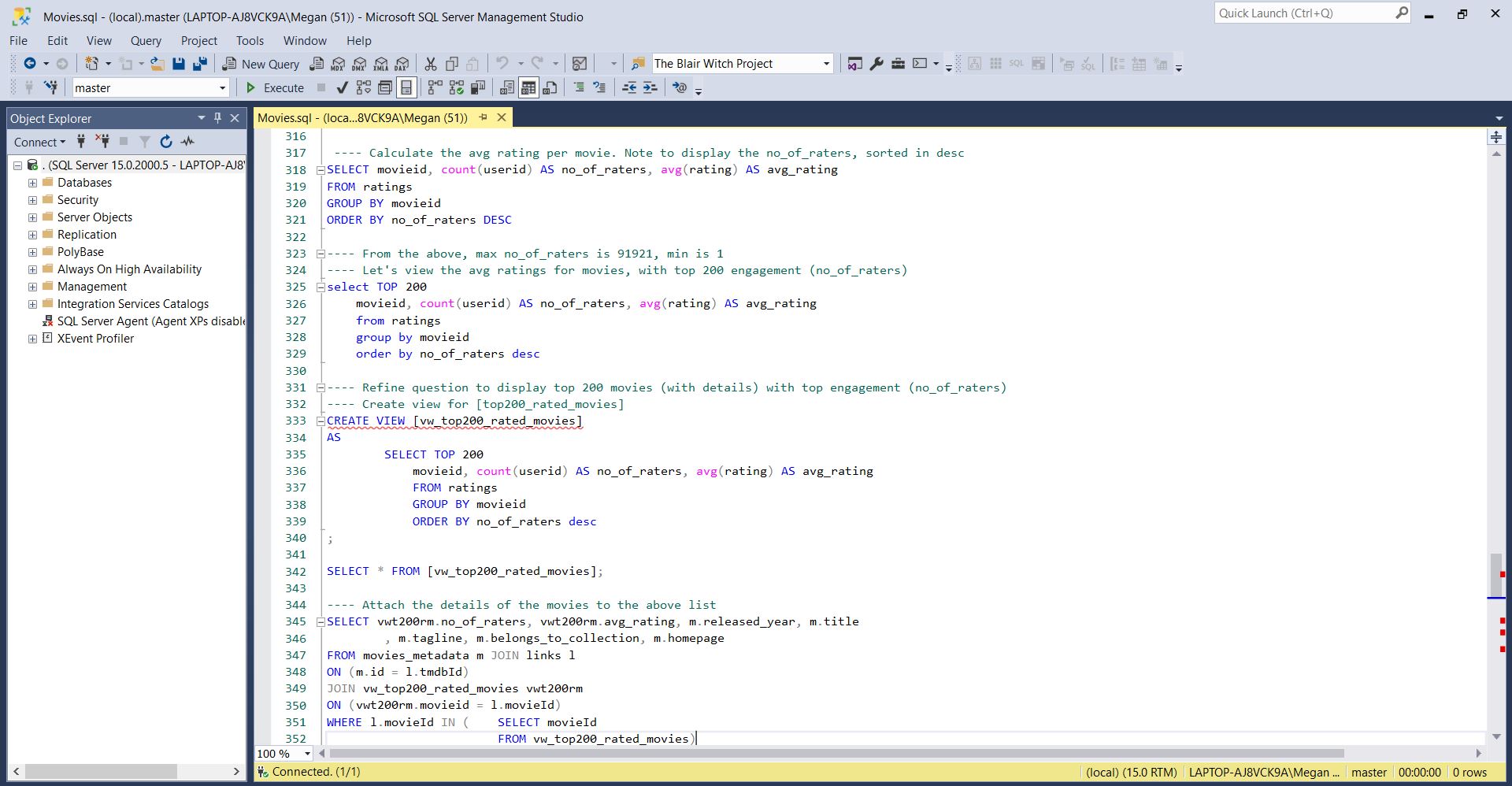Screen dimensions: 1512x786
Task: Toggle Include Actual Execution Plan
Action: tap(435, 87)
